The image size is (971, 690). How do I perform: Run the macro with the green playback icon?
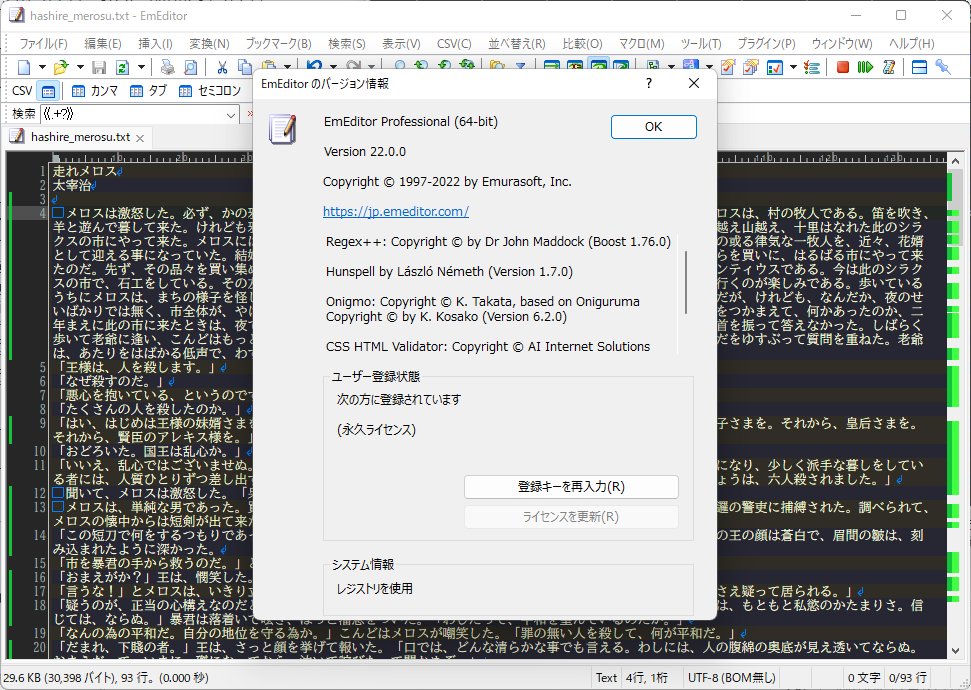pyautogui.click(x=865, y=66)
